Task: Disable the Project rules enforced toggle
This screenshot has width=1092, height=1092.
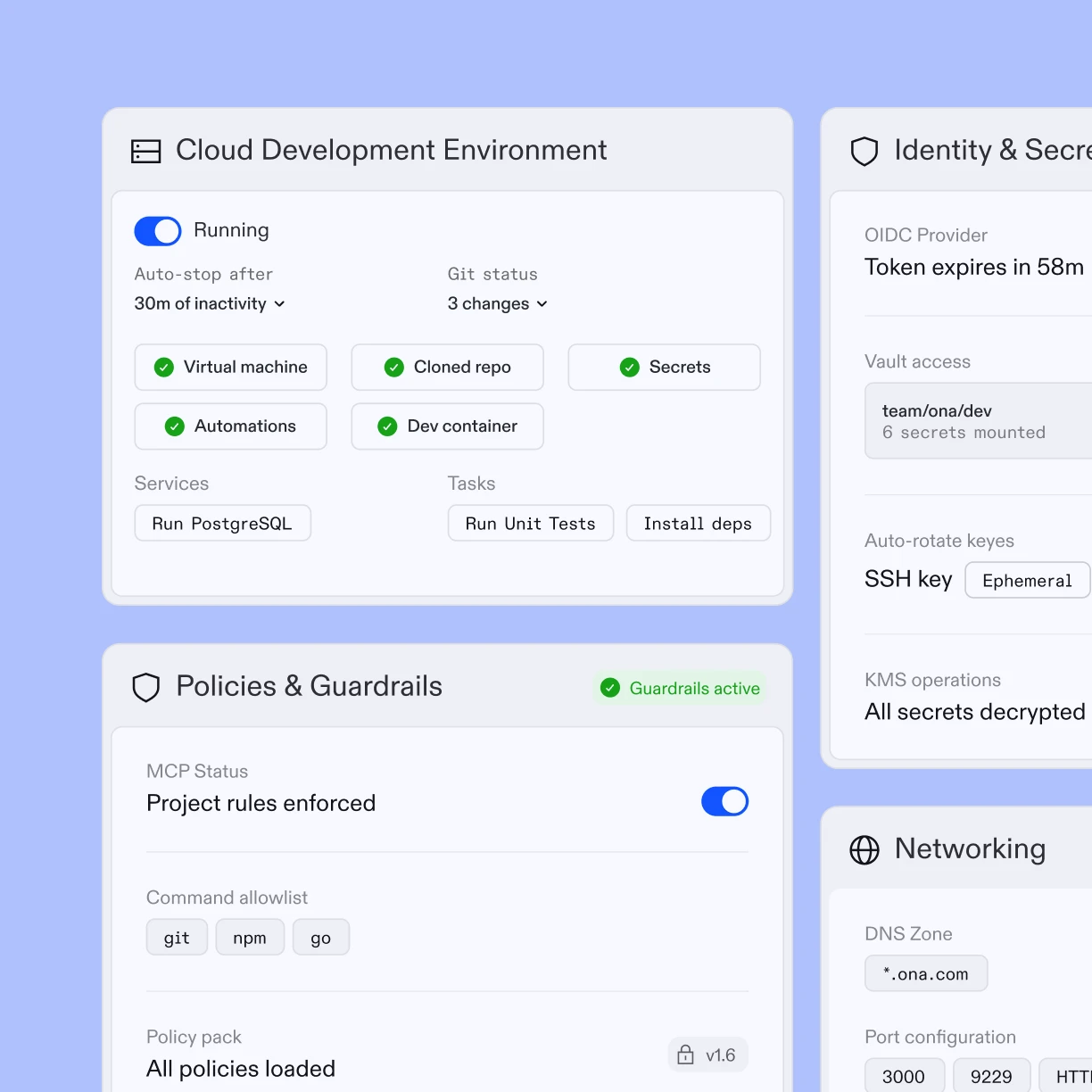Action: click(x=724, y=801)
